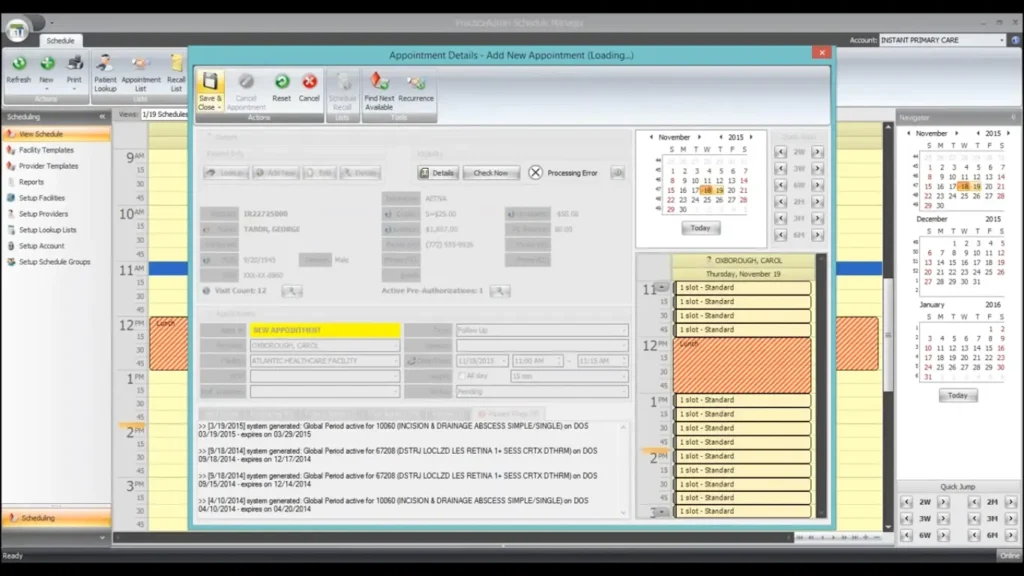1024x576 pixels.
Task: Go to previous month in dialog calendar
Action: tap(651, 137)
